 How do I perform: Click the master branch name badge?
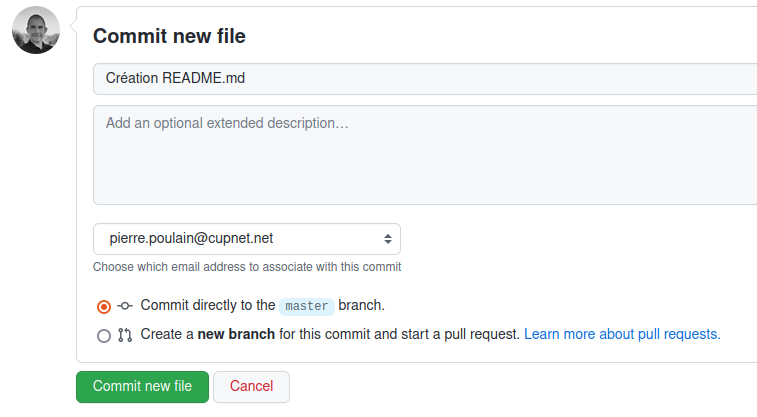307,306
